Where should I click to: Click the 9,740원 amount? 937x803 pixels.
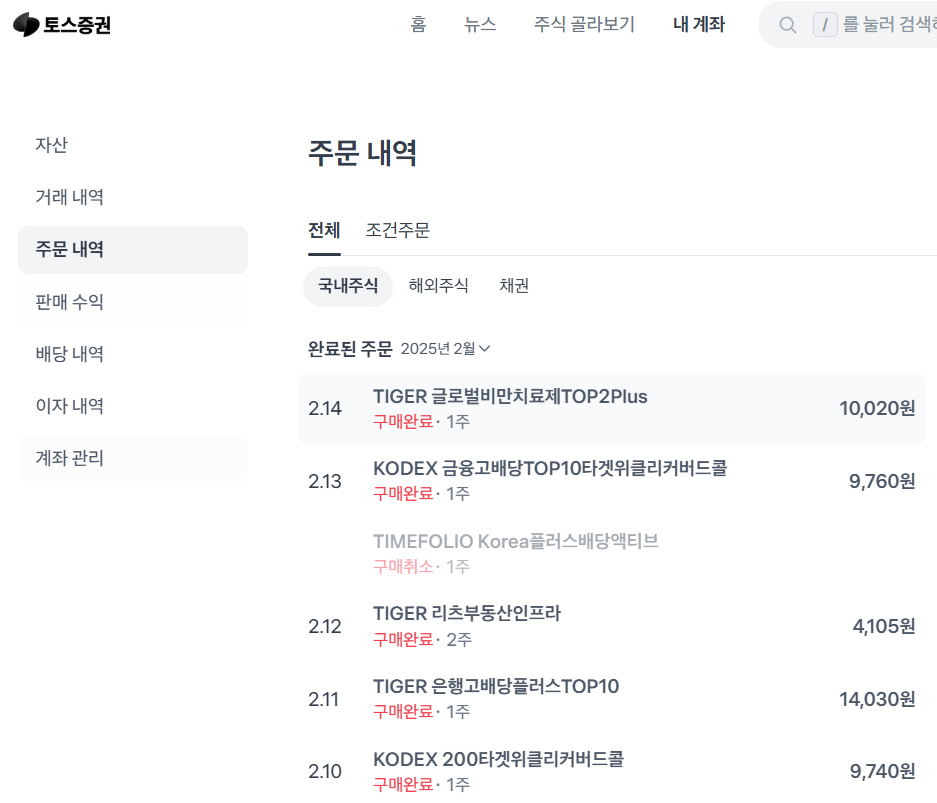tap(883, 772)
